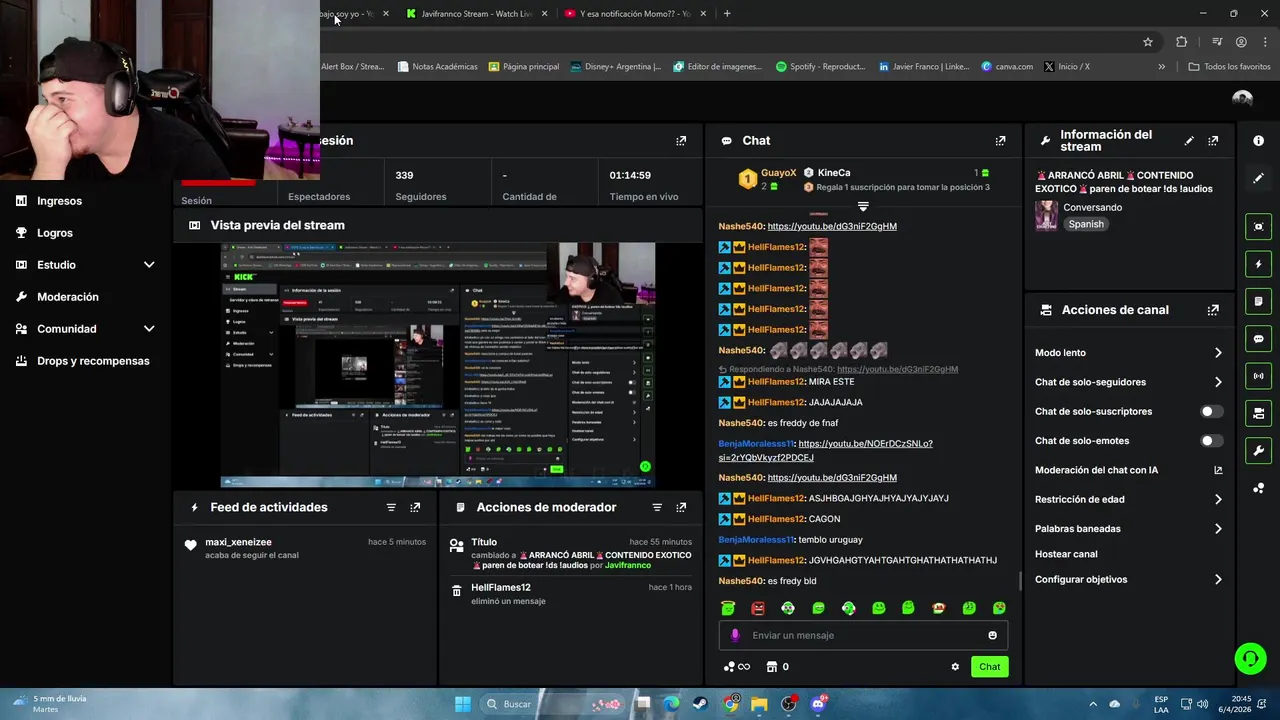The height and width of the screenshot is (720, 1280).
Task: Send message with green Chat button
Action: [x=989, y=667]
